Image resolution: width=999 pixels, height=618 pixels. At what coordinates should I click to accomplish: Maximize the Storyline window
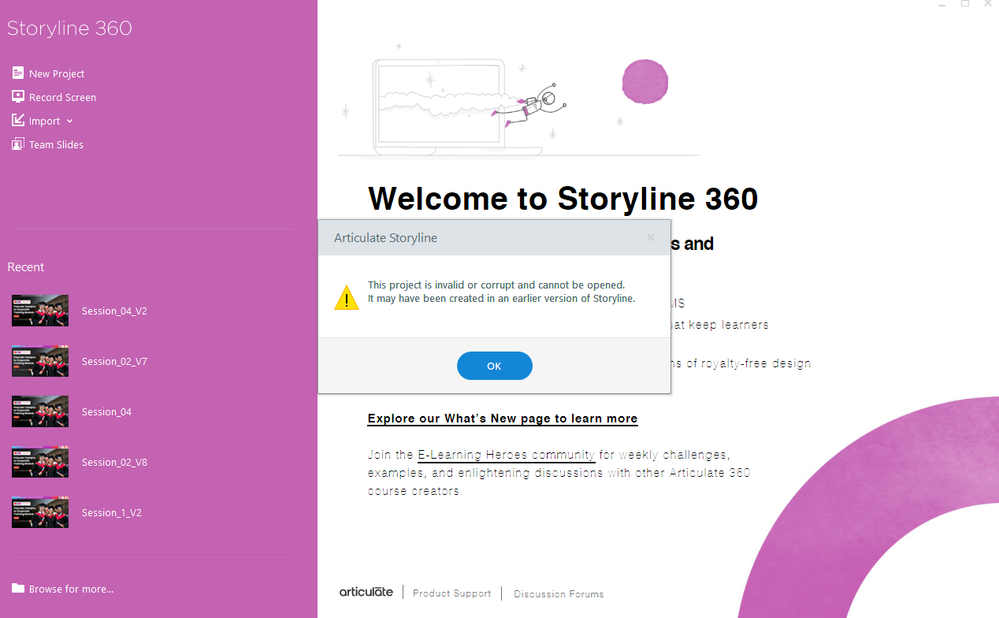[x=965, y=4]
